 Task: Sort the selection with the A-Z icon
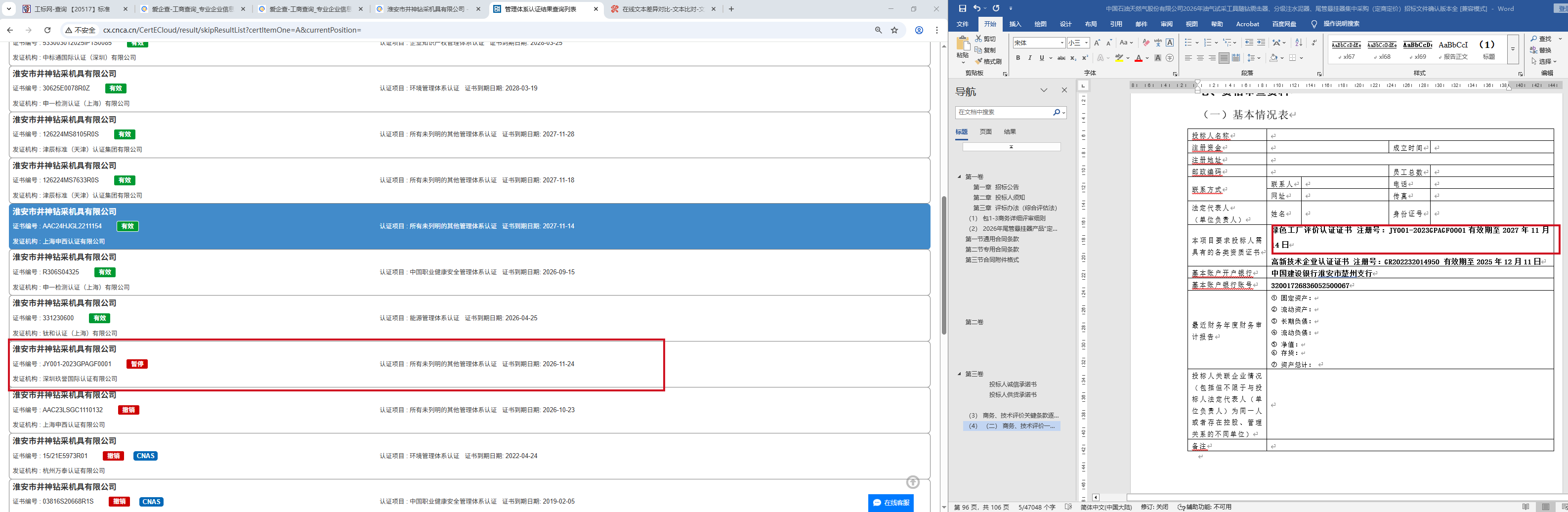pos(1298,43)
